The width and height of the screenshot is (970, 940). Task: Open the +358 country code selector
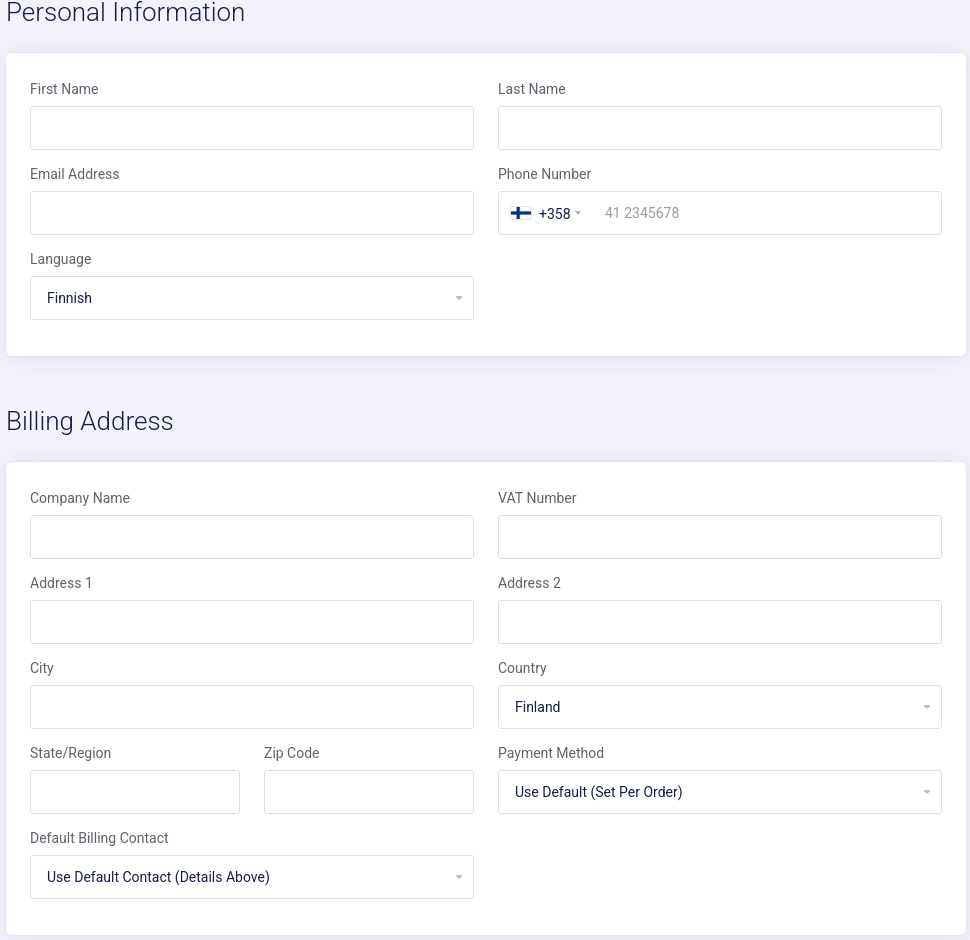[546, 213]
